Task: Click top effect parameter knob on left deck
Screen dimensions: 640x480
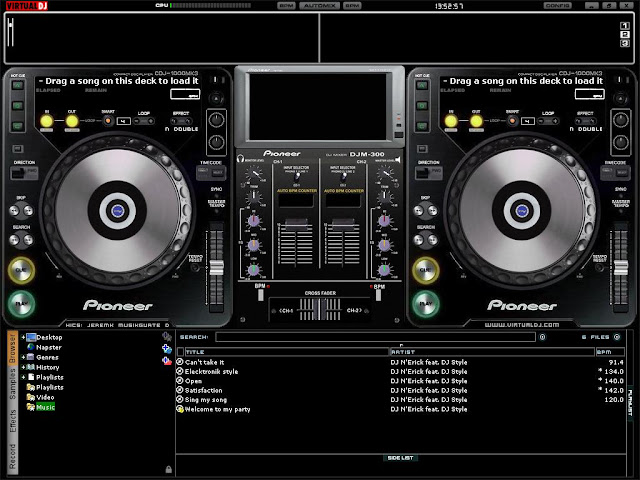Action: [216, 120]
